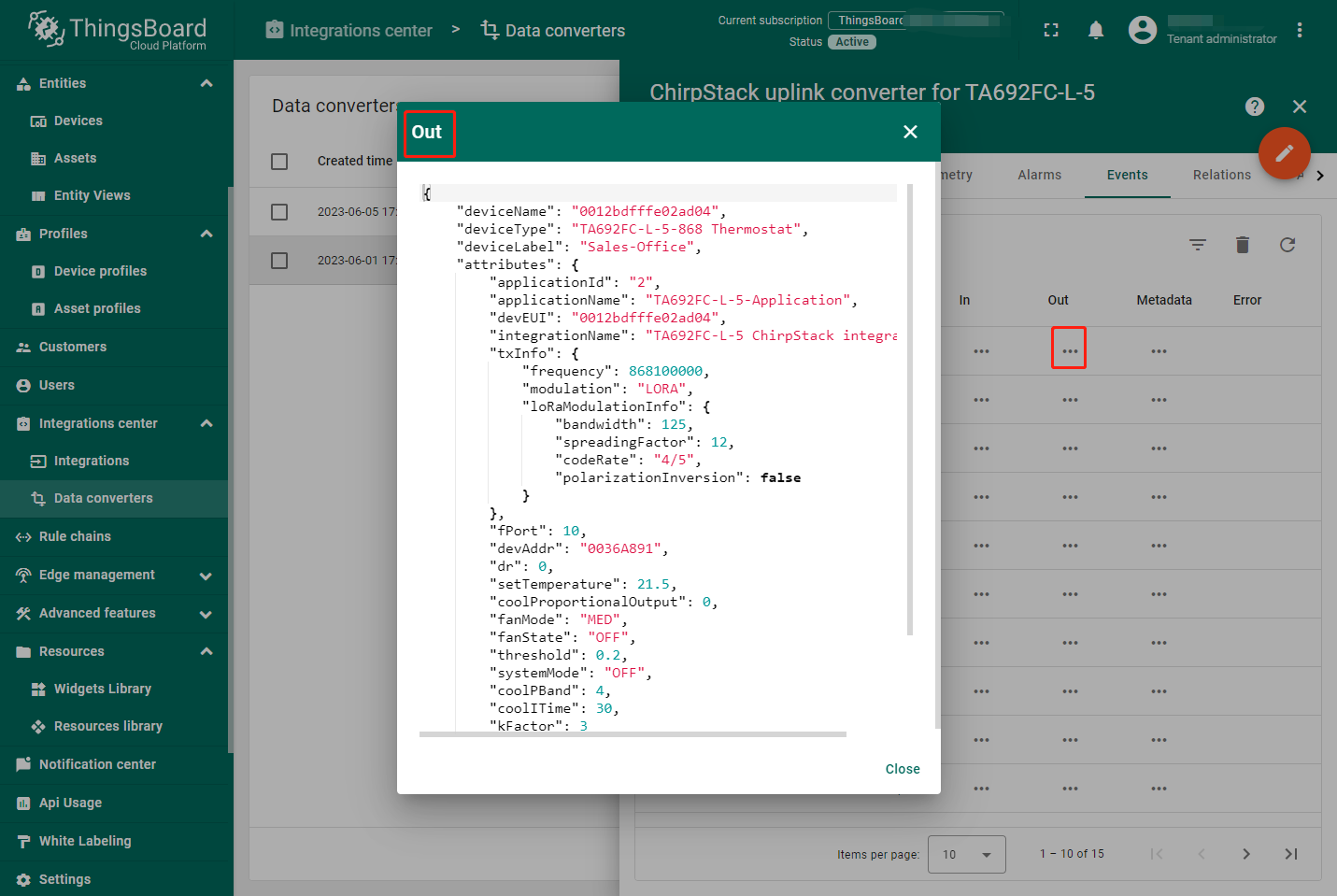Click the Out dialog vertical scrollbar
The image size is (1337, 896).
tap(910, 409)
